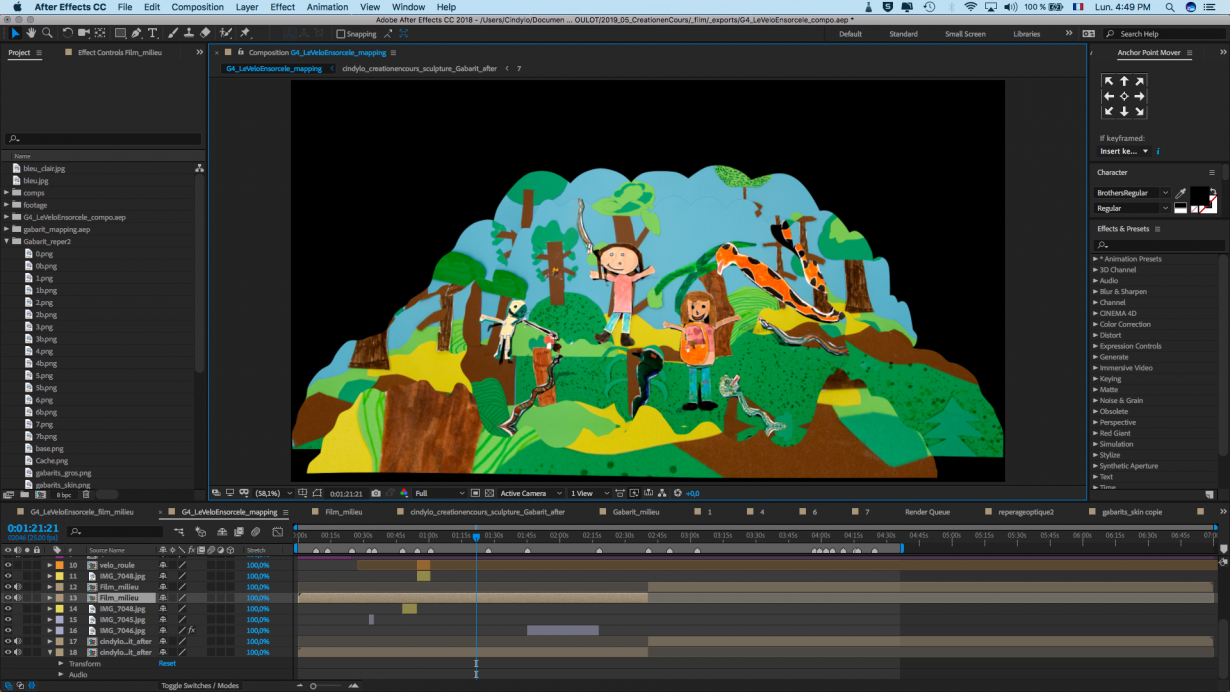Click the composition flowchart icon in viewer
Viewport: 1230px width, 692px height.
point(662,493)
